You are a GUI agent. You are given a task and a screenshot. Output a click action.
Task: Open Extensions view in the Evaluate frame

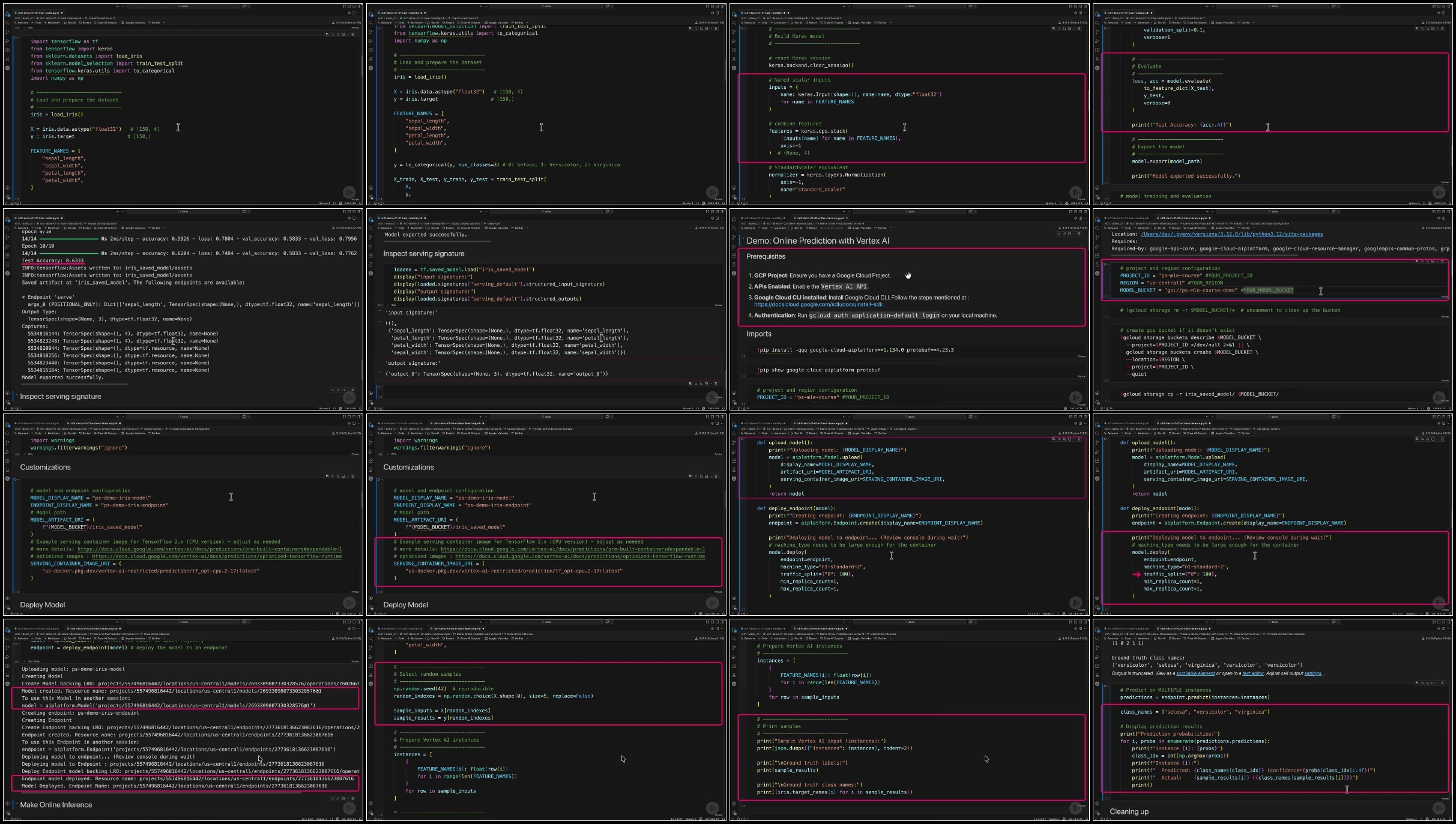tap(1097, 50)
